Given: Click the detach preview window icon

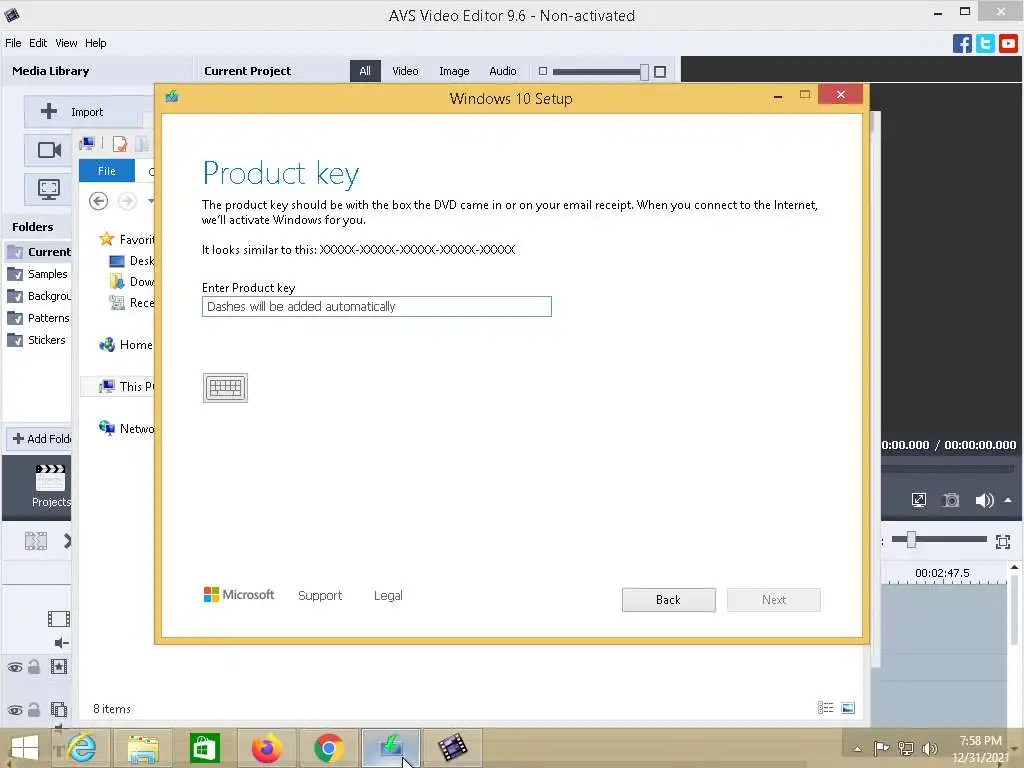Looking at the screenshot, I should (x=919, y=500).
